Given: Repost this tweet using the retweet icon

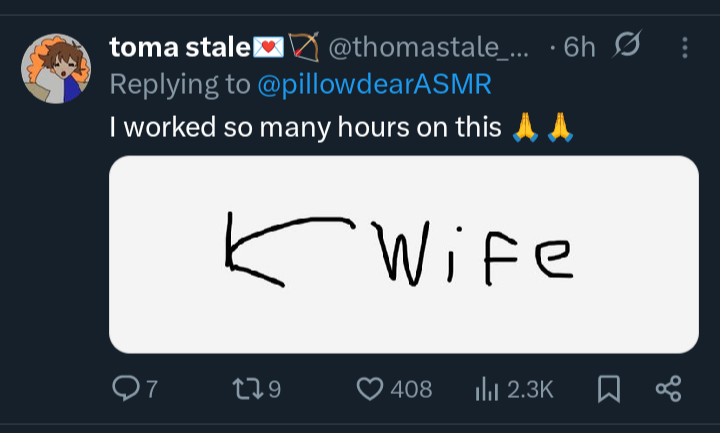Looking at the screenshot, I should [x=248, y=388].
